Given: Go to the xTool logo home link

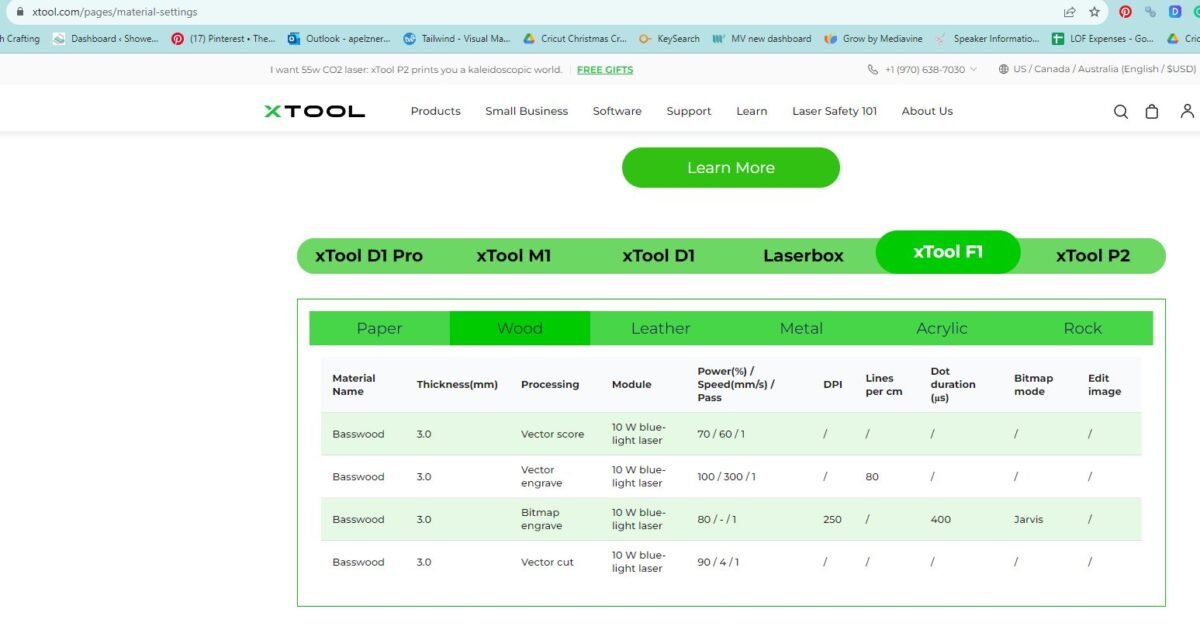Looking at the screenshot, I should click(x=315, y=111).
